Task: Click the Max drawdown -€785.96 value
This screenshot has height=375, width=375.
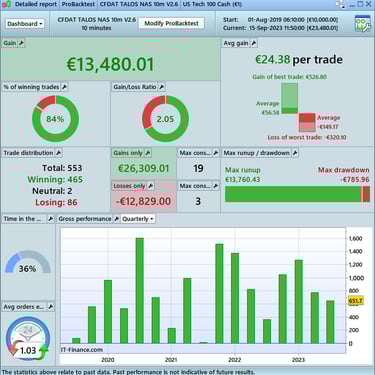Action: 343,175
